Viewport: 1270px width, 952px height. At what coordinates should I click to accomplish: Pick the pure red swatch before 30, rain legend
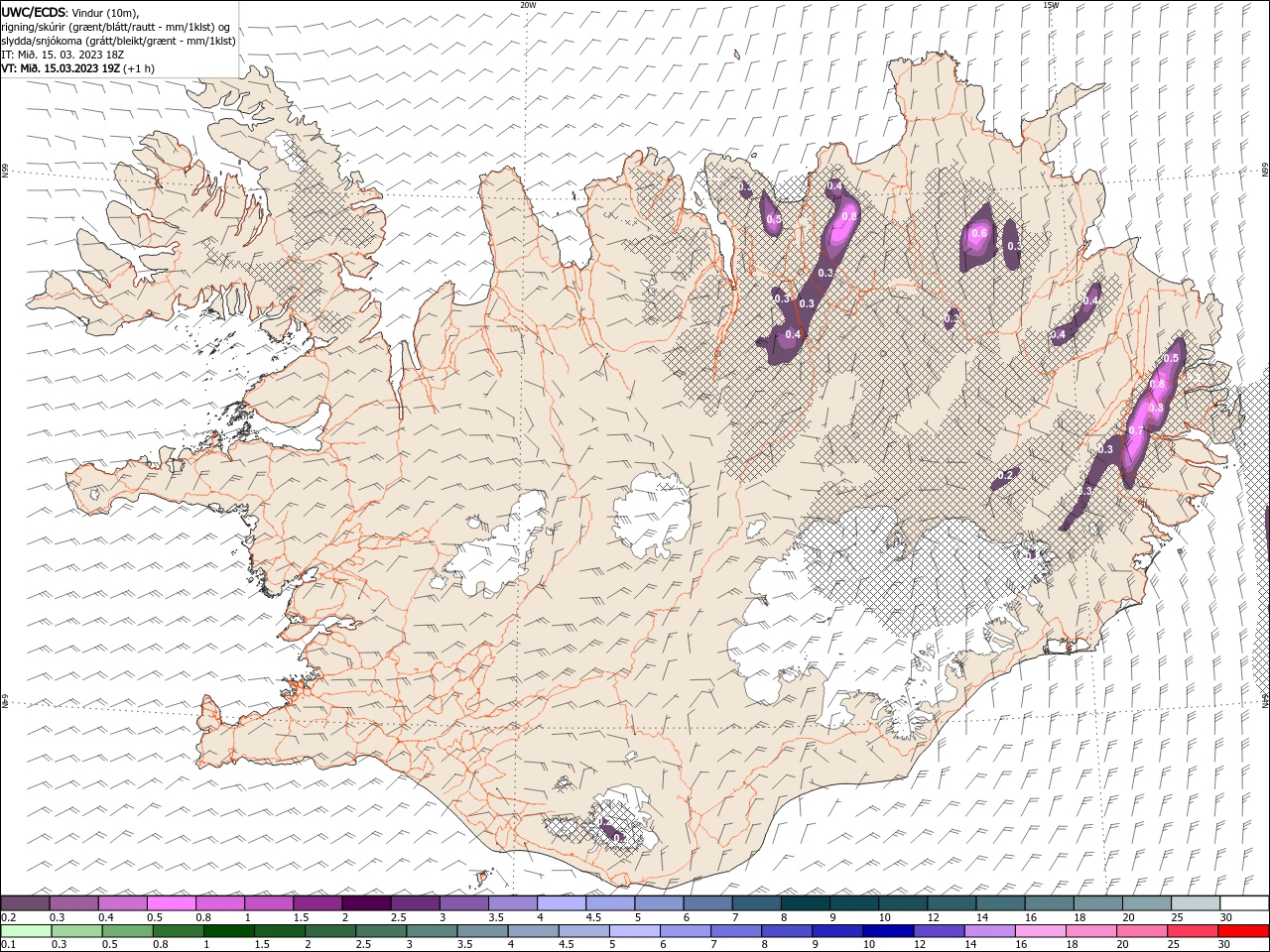(x=1243, y=931)
